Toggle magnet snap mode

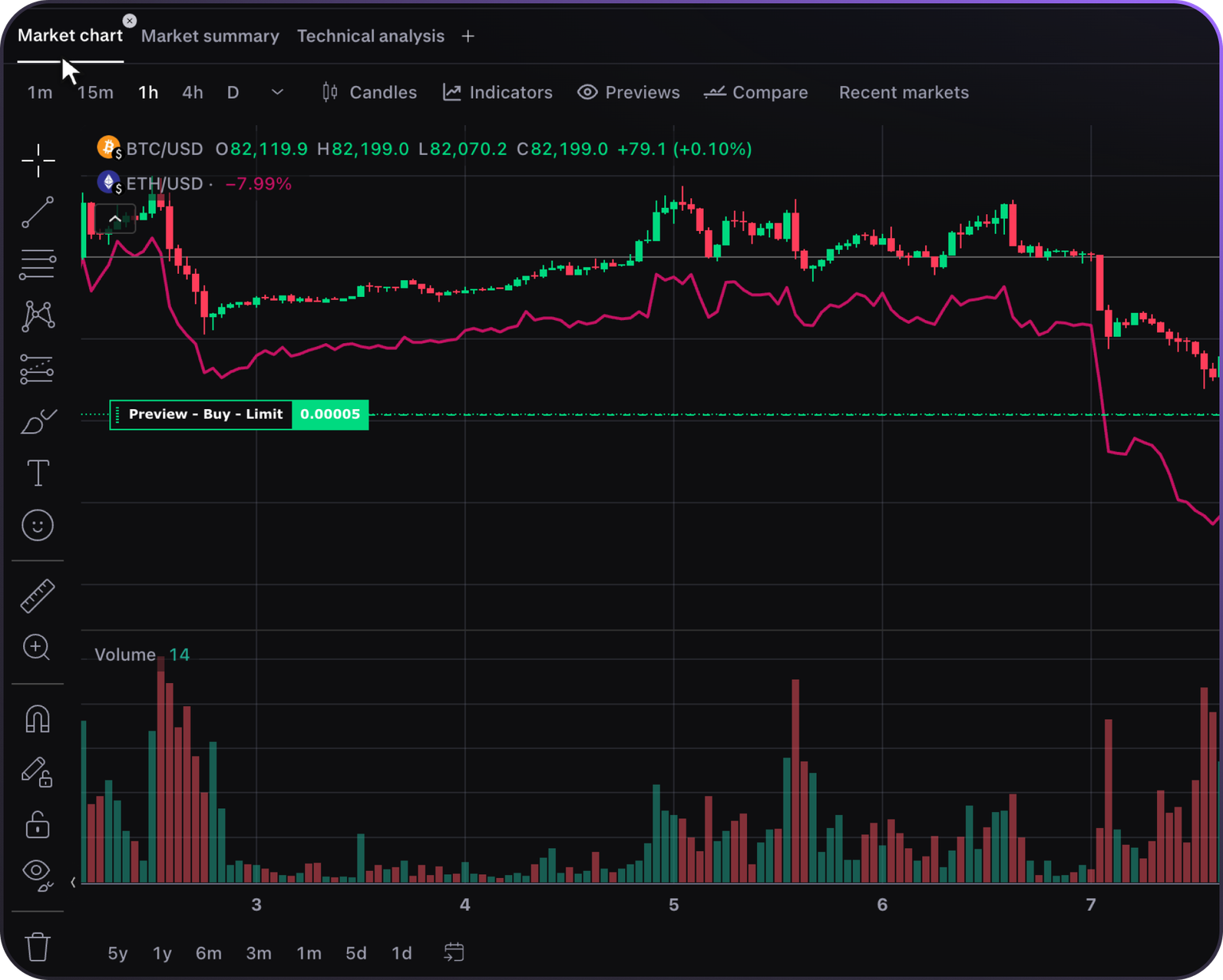[x=37, y=719]
